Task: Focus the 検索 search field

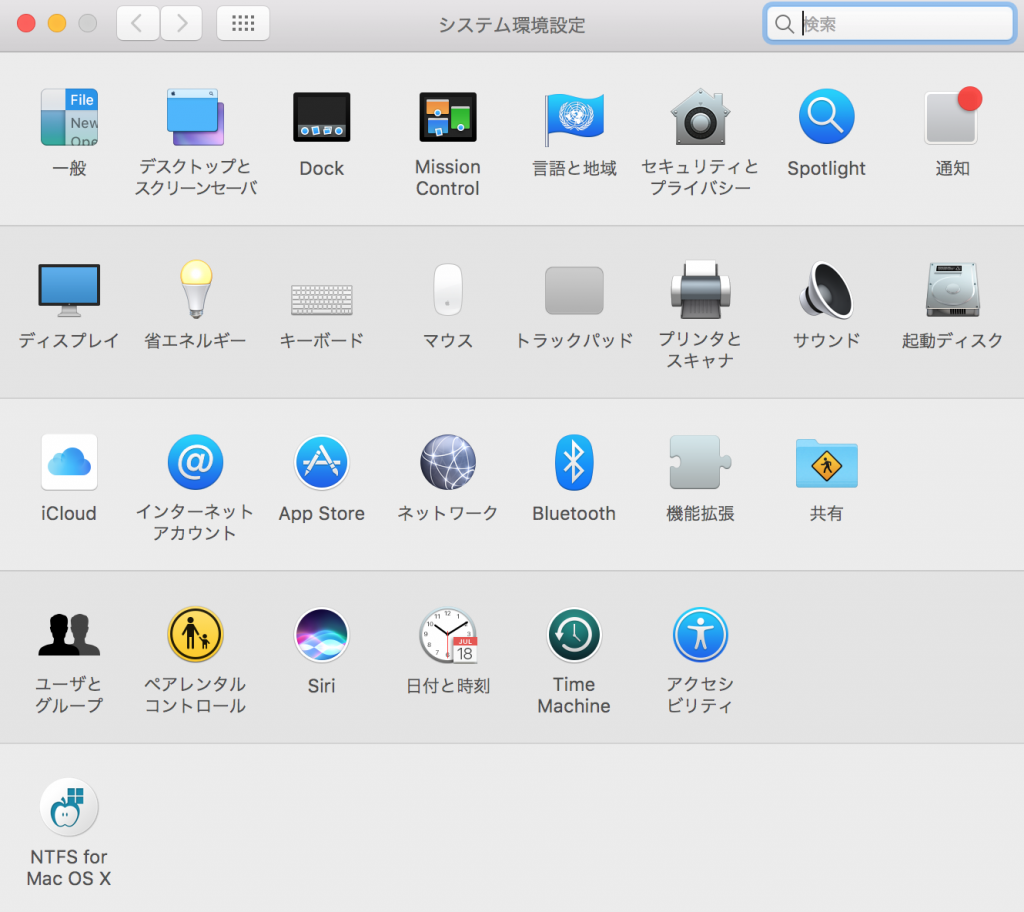Action: (889, 24)
